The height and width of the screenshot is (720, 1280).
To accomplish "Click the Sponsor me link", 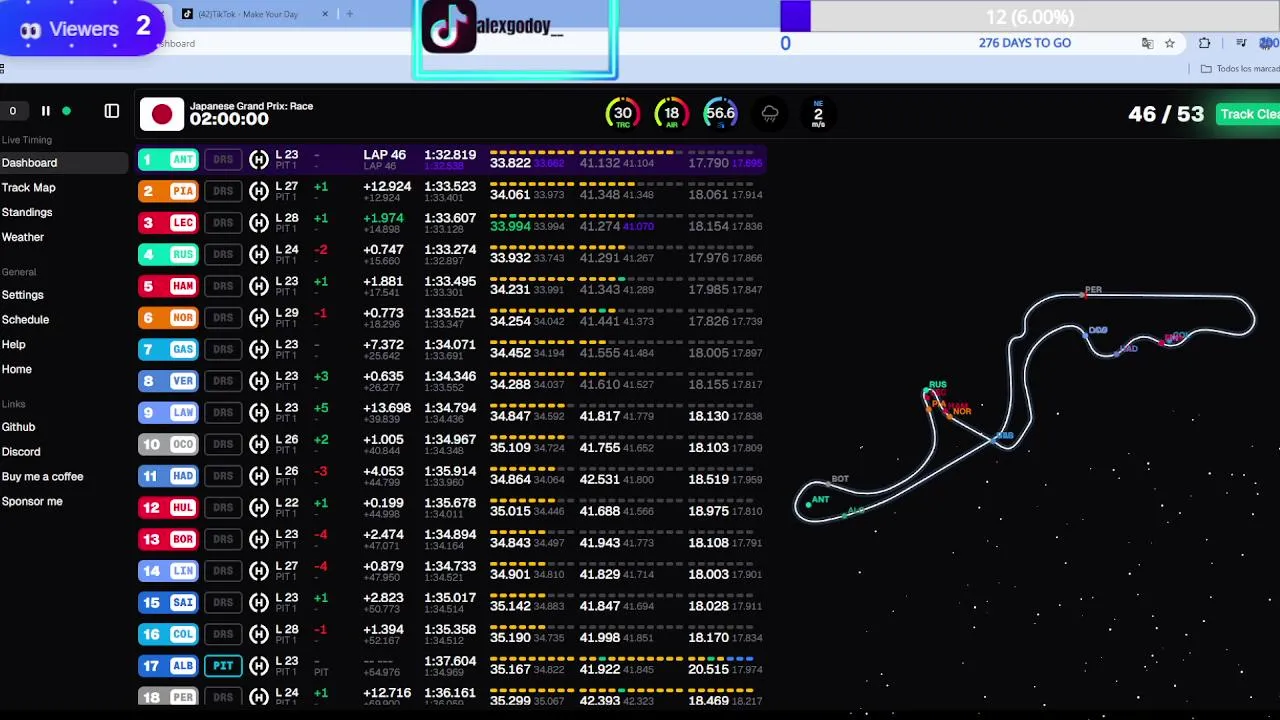I will tap(32, 502).
